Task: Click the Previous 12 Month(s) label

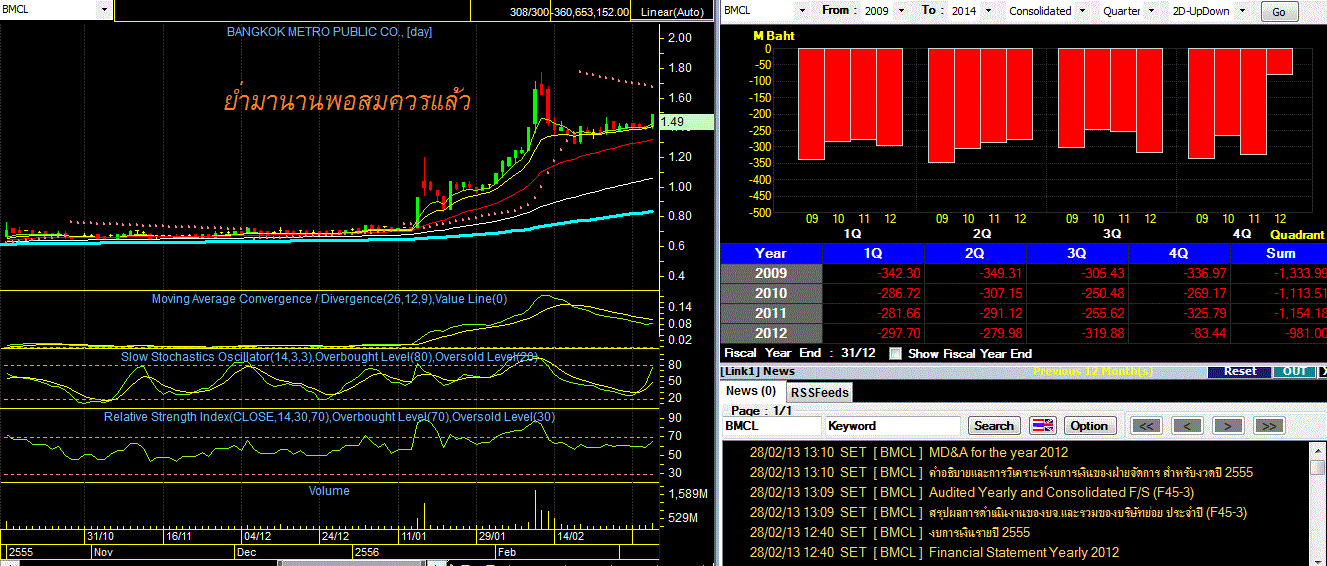Action: coord(1092,371)
